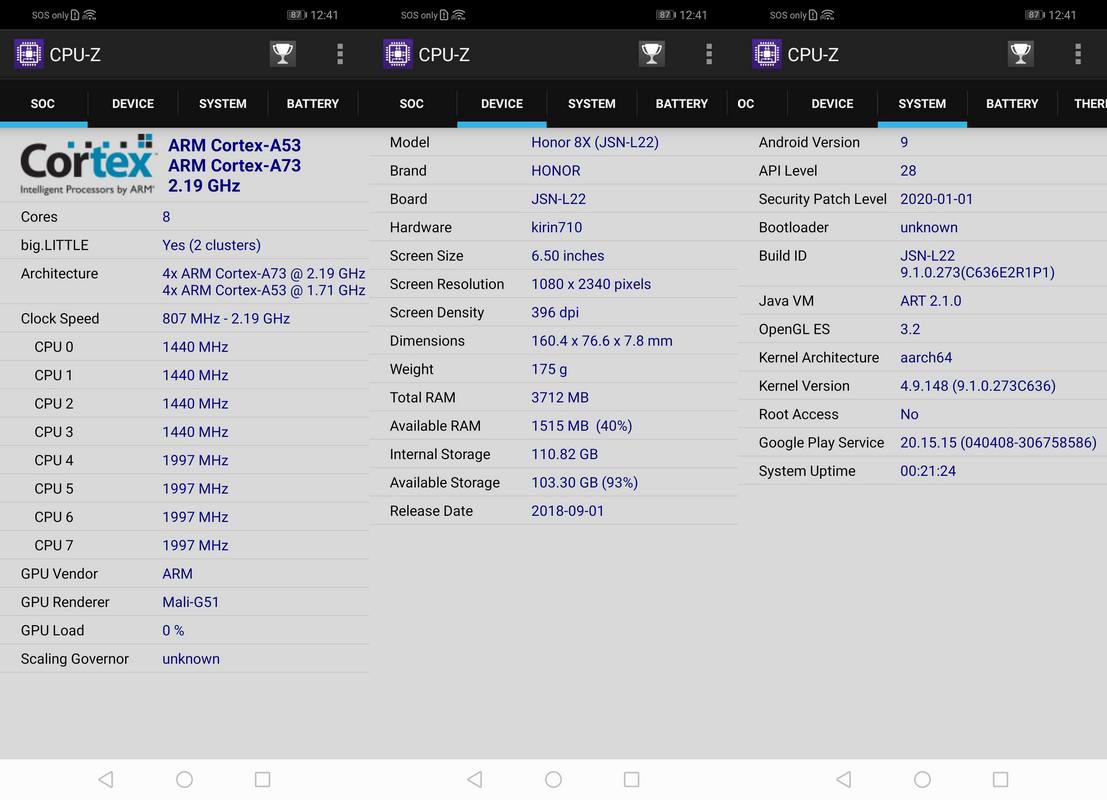Select DEVICE tab in right screen
The height and width of the screenshot is (800, 1107).
tap(832, 104)
